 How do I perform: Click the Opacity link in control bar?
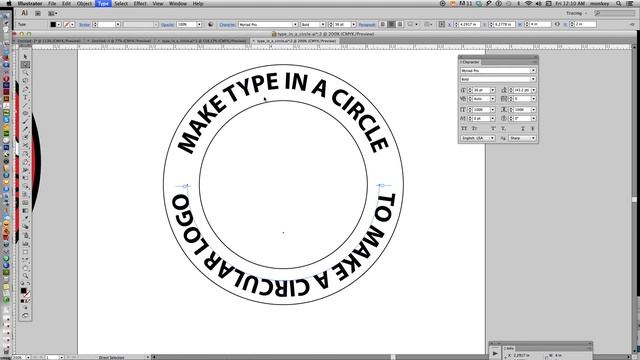tap(167, 24)
